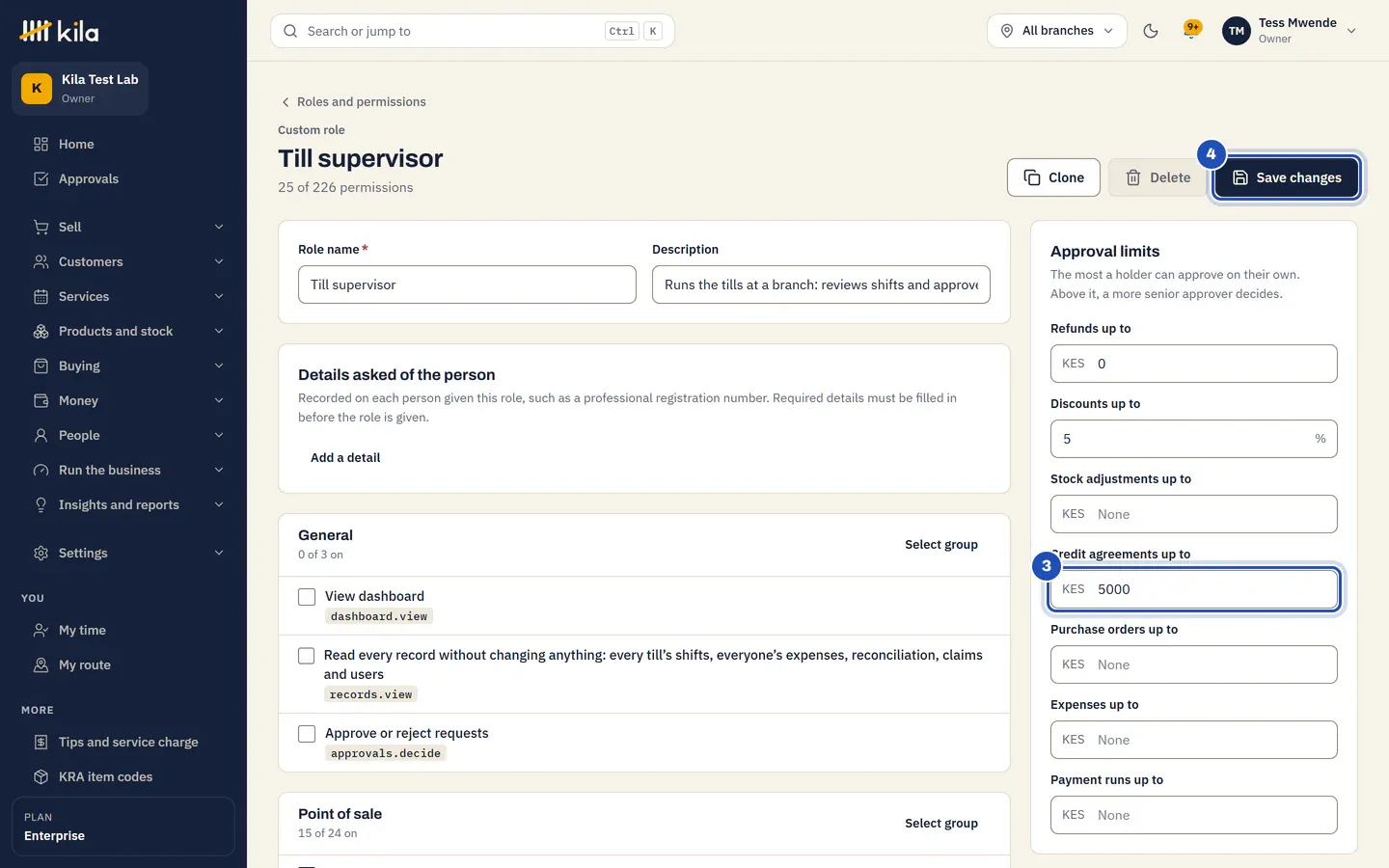Click the Refunds up to field
This screenshot has height=868, width=1389.
pos(1194,364)
